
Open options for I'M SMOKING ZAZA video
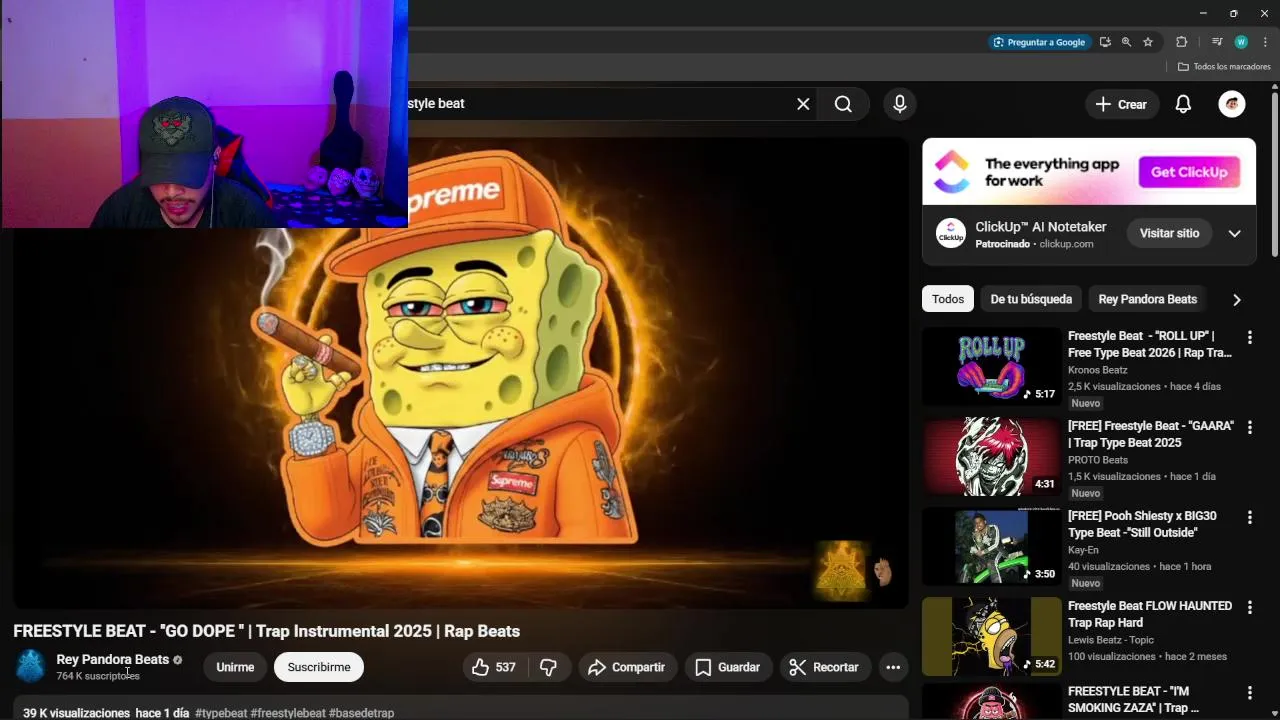click(1249, 693)
